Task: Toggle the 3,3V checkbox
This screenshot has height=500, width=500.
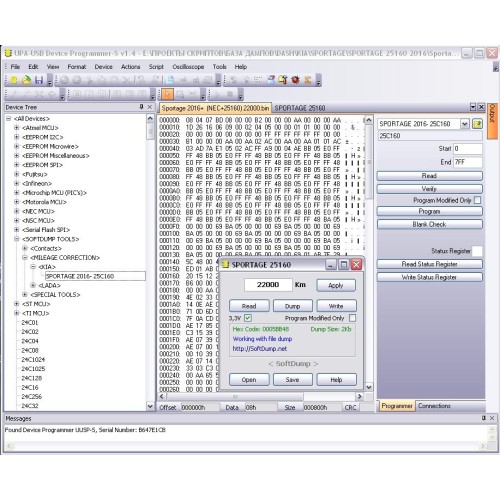Action: pyautogui.click(x=248, y=318)
